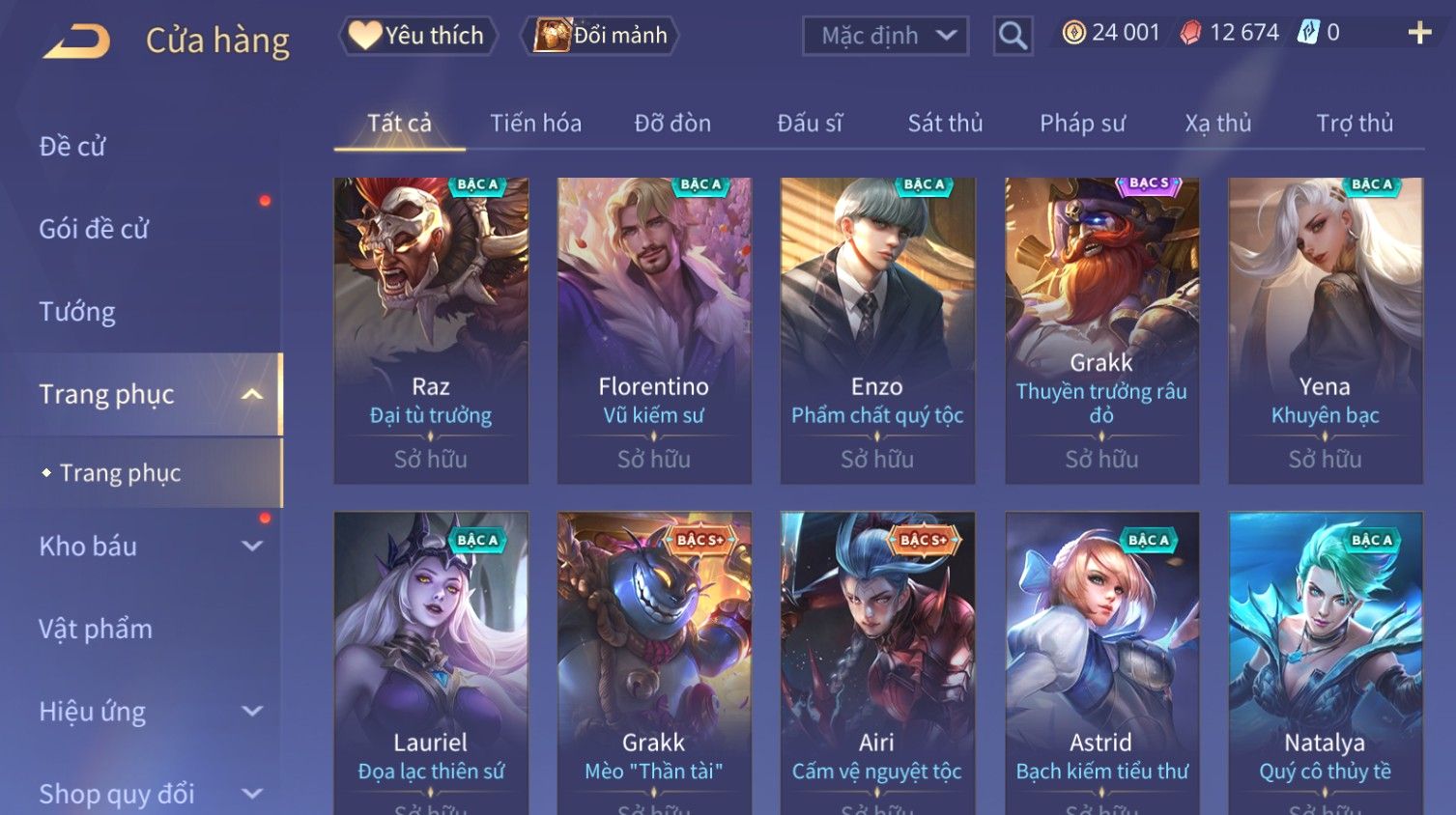Click the plus icon to add currency
This screenshot has width=1456, height=815.
[x=1419, y=33]
